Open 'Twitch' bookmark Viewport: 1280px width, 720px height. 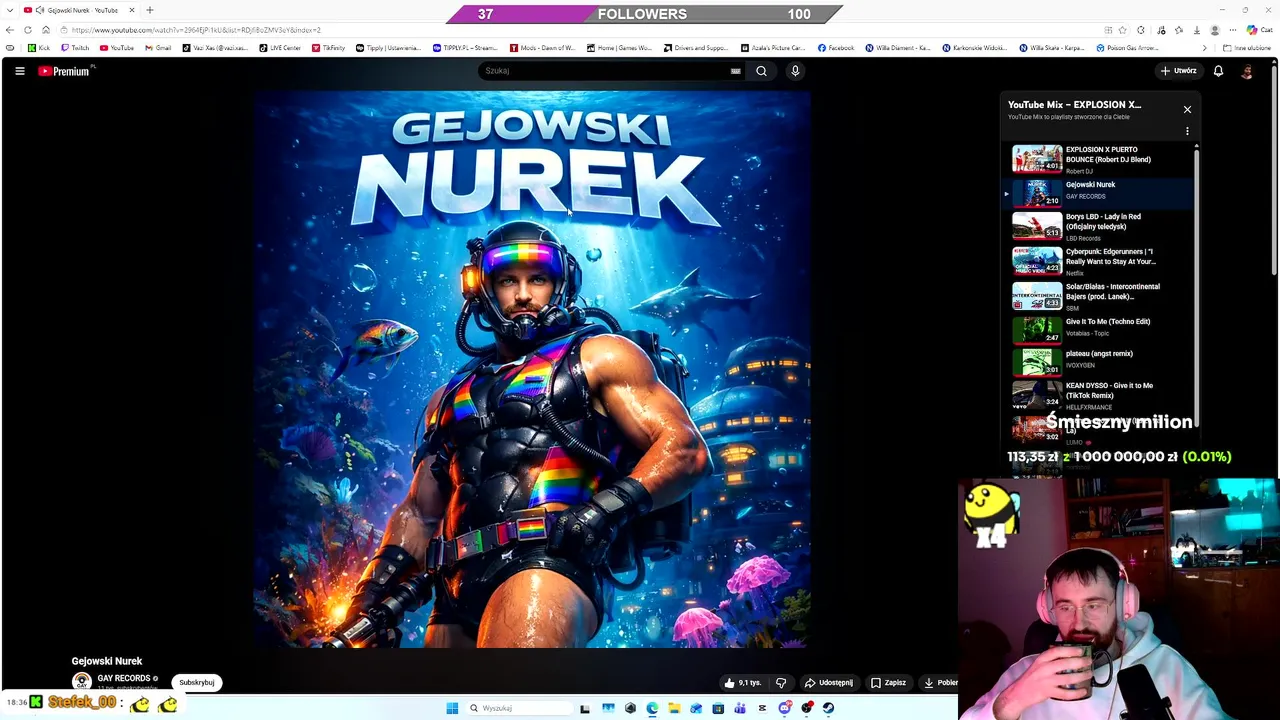(x=75, y=48)
